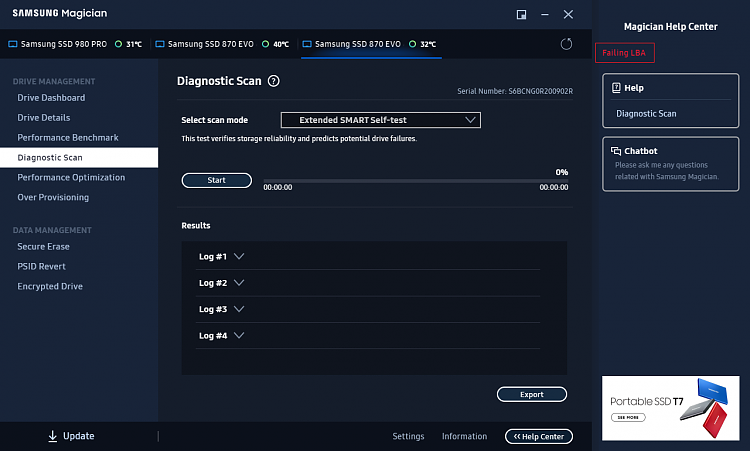Open Settings from bottom bar

[x=408, y=436]
